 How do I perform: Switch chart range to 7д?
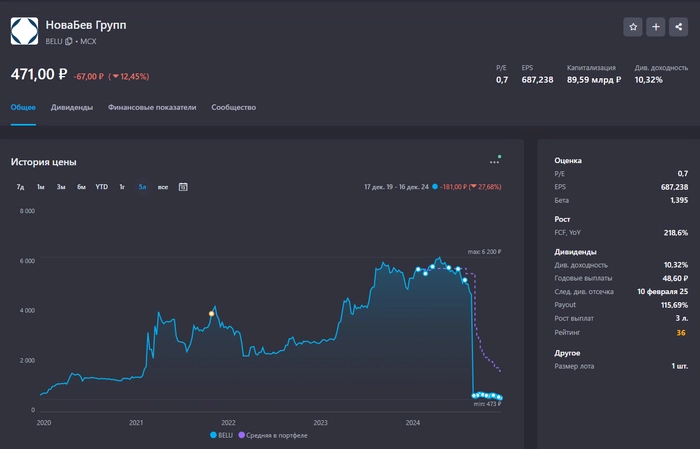pos(20,187)
